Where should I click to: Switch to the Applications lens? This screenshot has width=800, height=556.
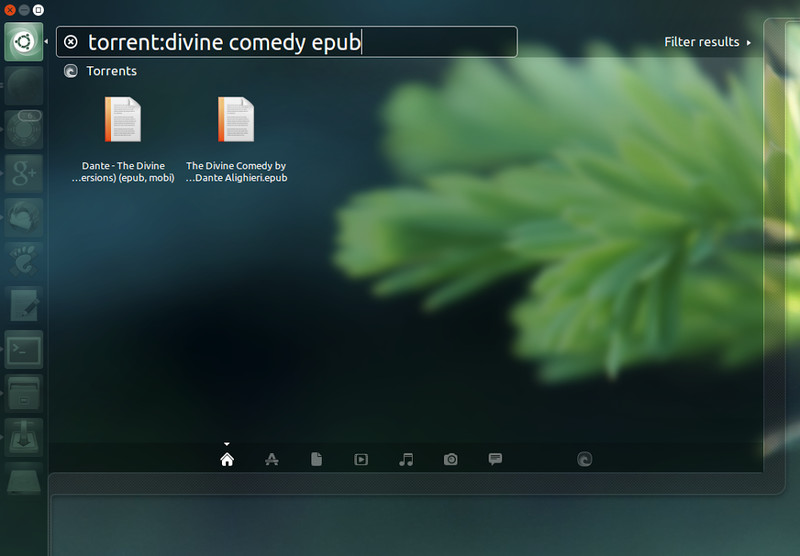272,460
